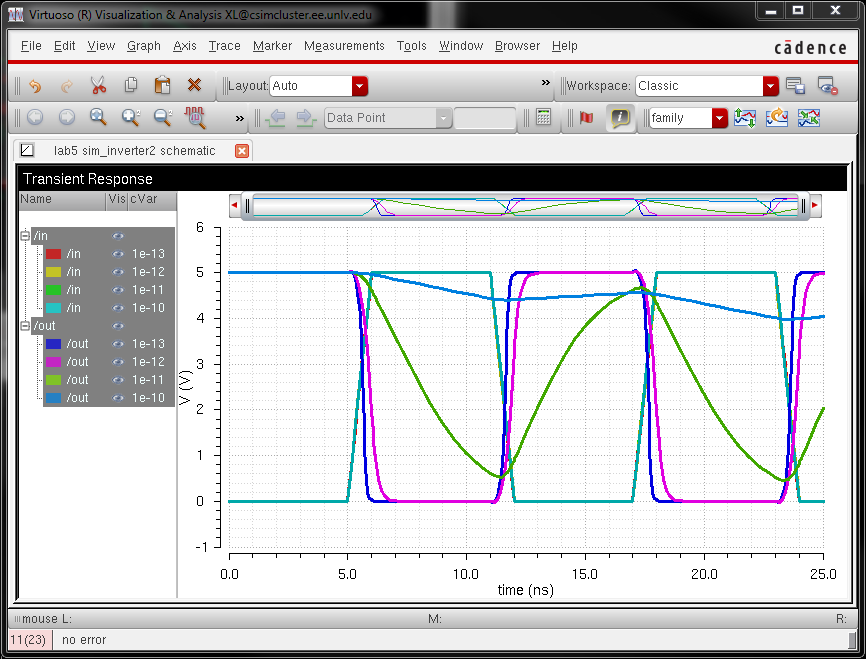Image resolution: width=866 pixels, height=659 pixels.
Task: Click the Zoom In magnifier icon
Action: pos(130,118)
